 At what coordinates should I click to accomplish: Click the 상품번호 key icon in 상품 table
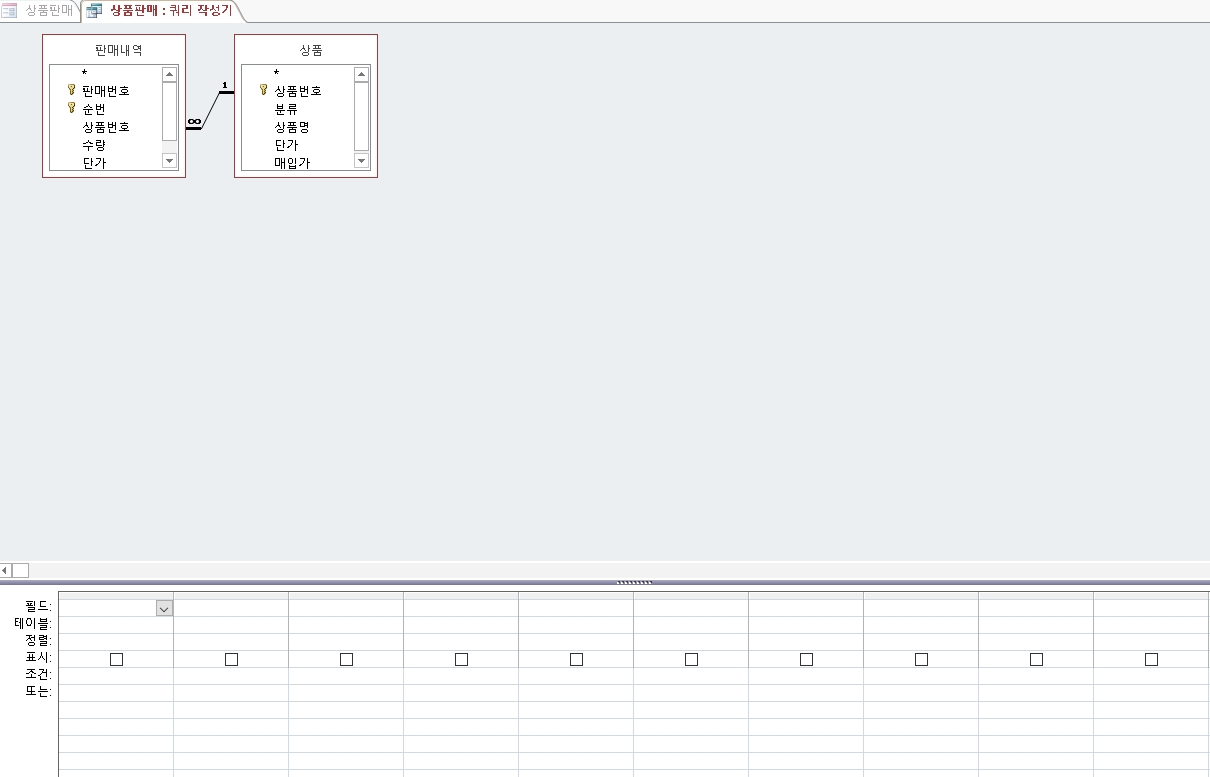point(263,90)
